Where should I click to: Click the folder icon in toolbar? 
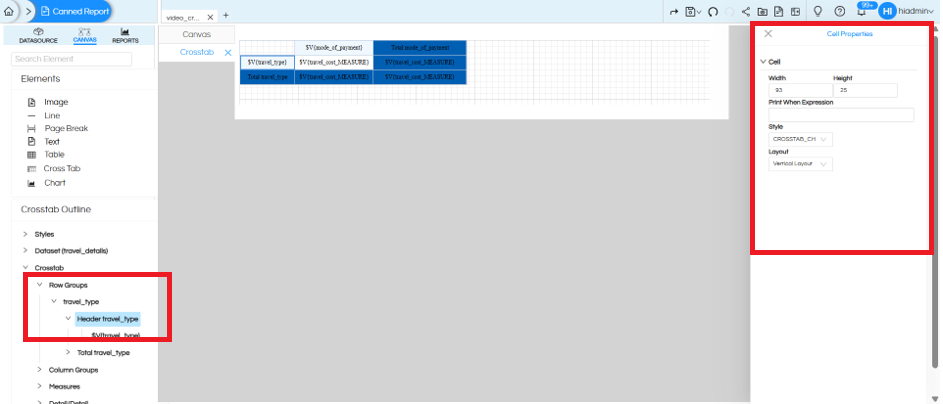pyautogui.click(x=763, y=11)
